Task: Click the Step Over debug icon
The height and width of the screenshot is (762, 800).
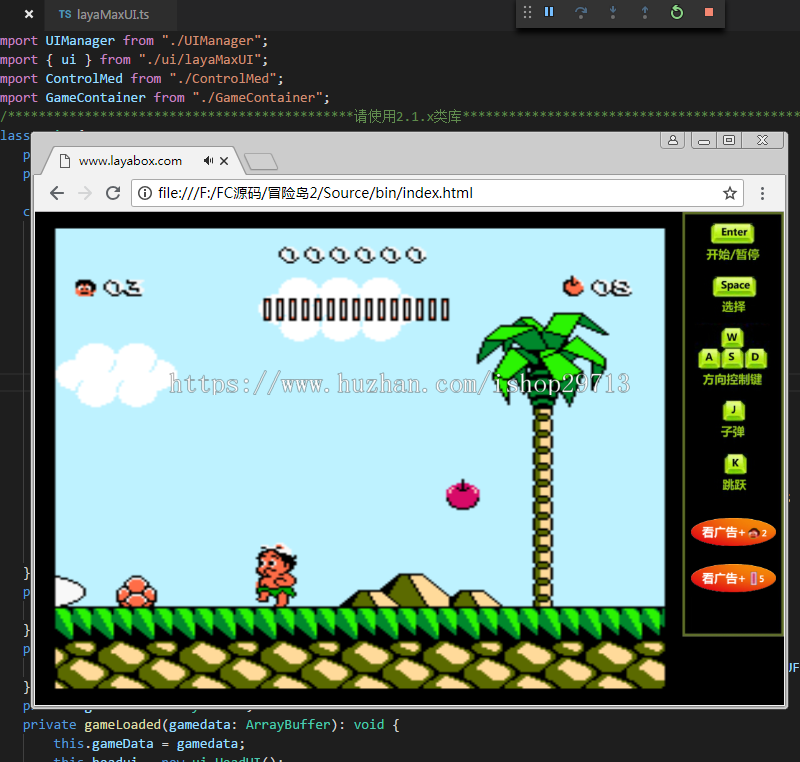Action: [582, 11]
